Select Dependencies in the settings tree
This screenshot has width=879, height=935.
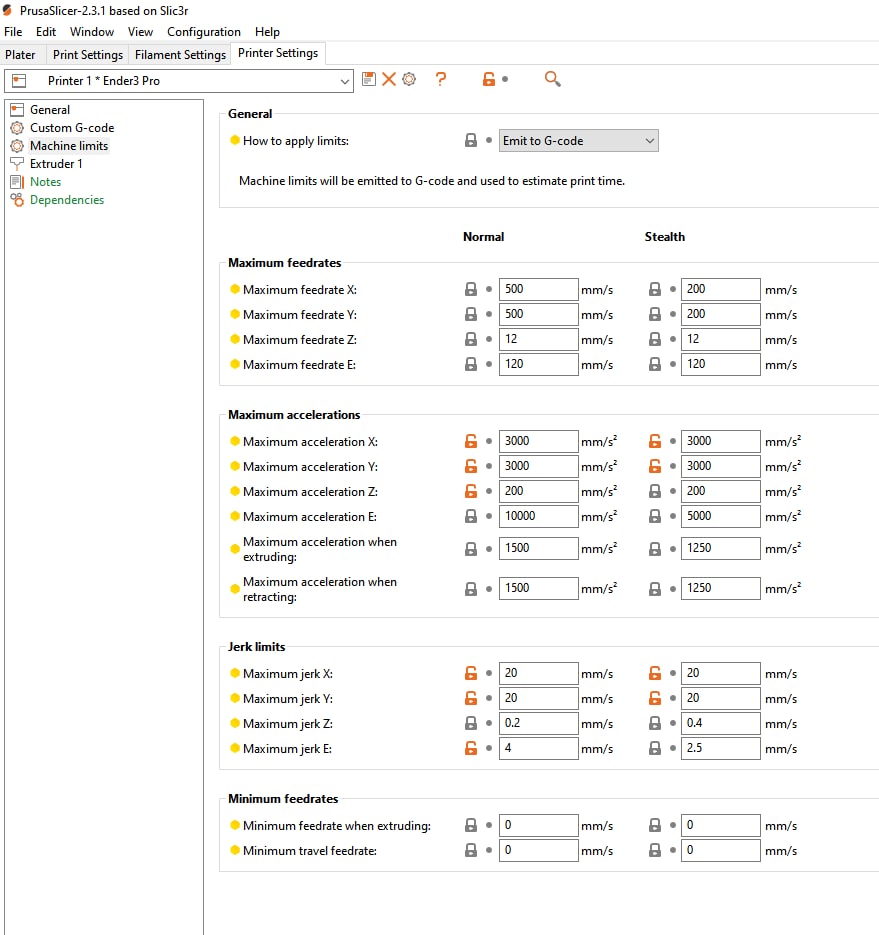tap(67, 200)
